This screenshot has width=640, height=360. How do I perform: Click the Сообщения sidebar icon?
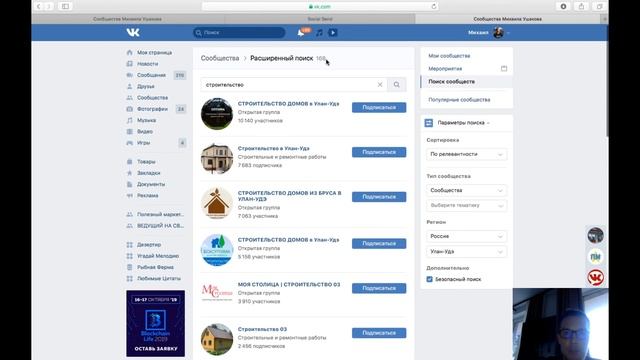[129, 75]
